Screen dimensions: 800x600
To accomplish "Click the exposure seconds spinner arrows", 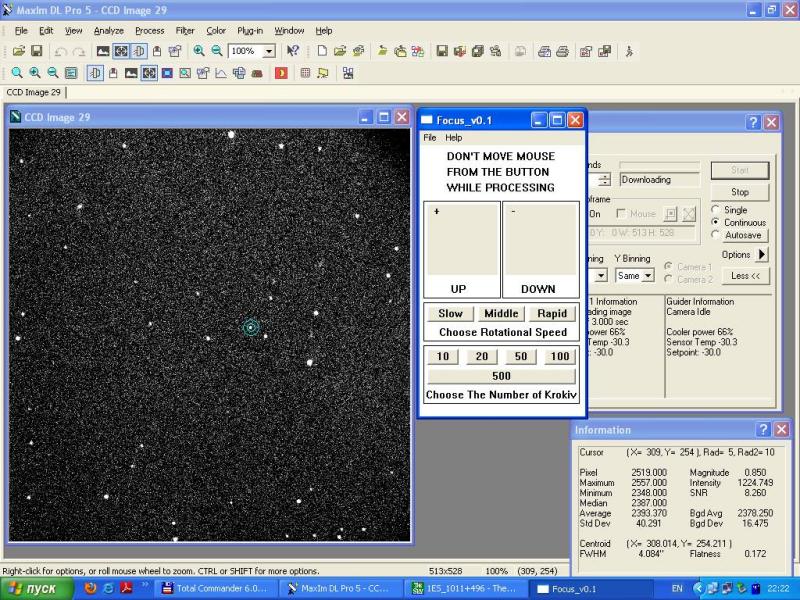I will click(x=605, y=180).
